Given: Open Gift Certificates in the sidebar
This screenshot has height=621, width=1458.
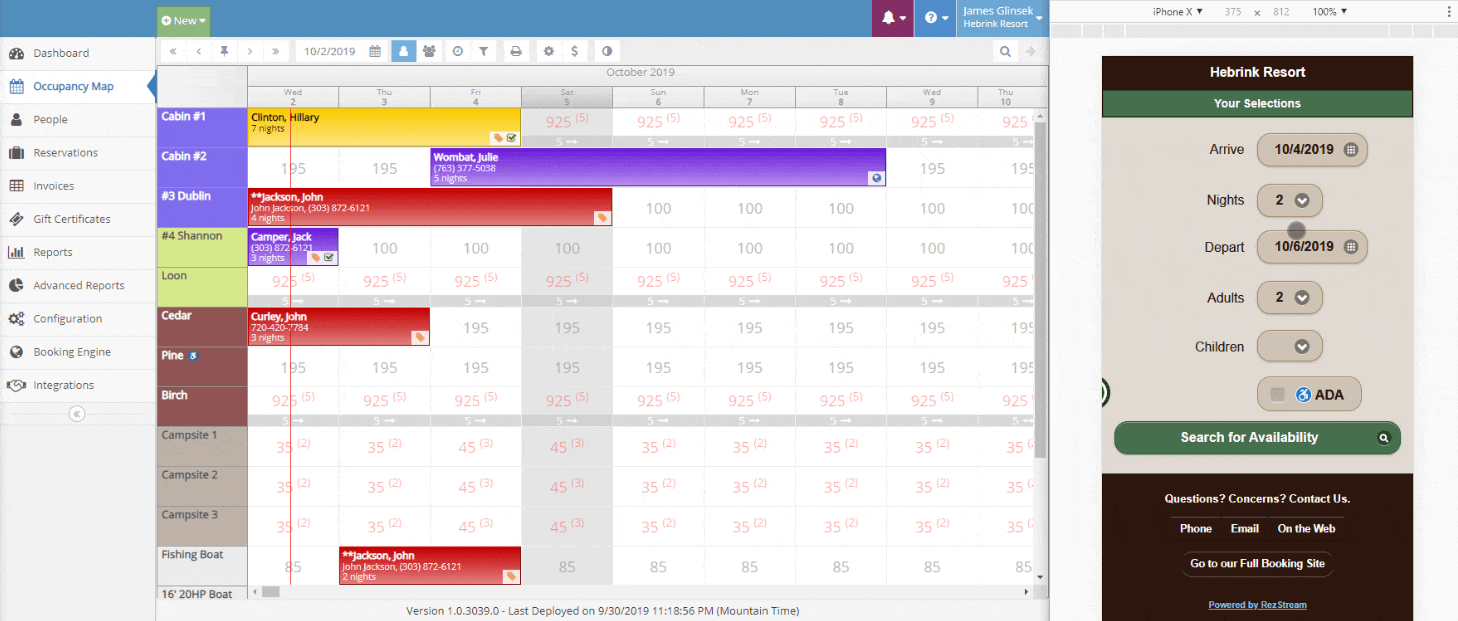Looking at the screenshot, I should tap(71, 219).
